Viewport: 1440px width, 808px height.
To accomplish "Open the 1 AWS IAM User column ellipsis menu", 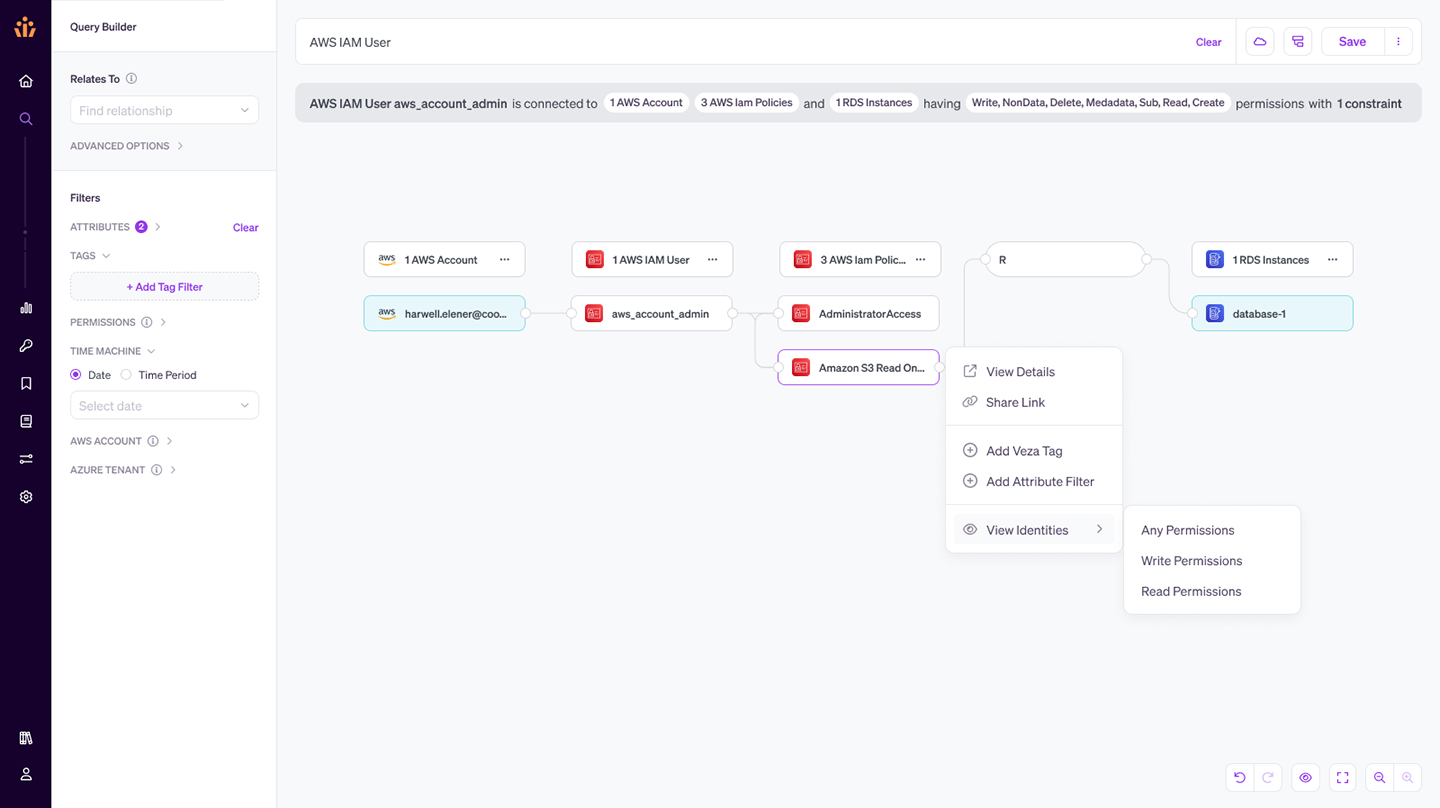I will tap(713, 260).
